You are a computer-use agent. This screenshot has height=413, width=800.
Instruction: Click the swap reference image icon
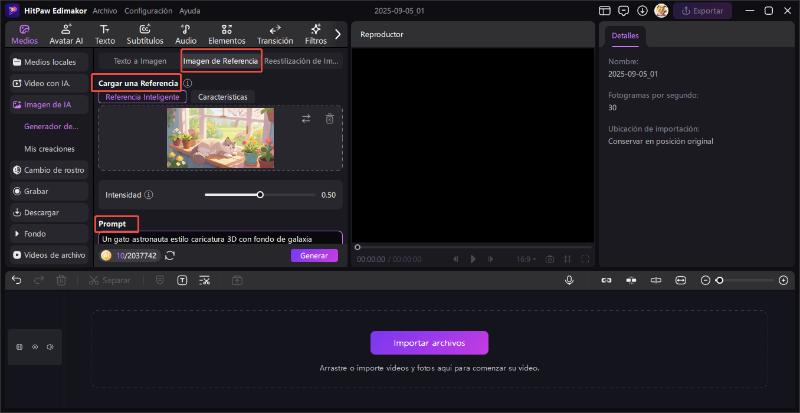click(x=306, y=119)
